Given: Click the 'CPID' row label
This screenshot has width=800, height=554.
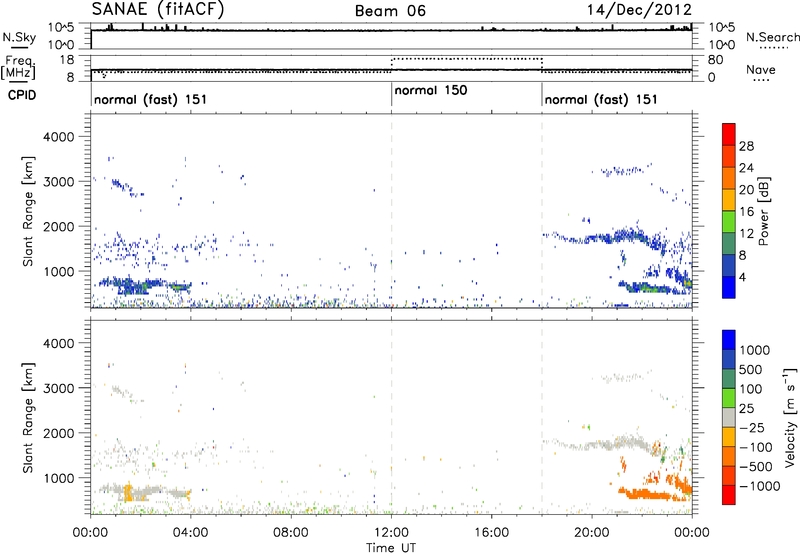Looking at the screenshot, I should [x=22, y=95].
